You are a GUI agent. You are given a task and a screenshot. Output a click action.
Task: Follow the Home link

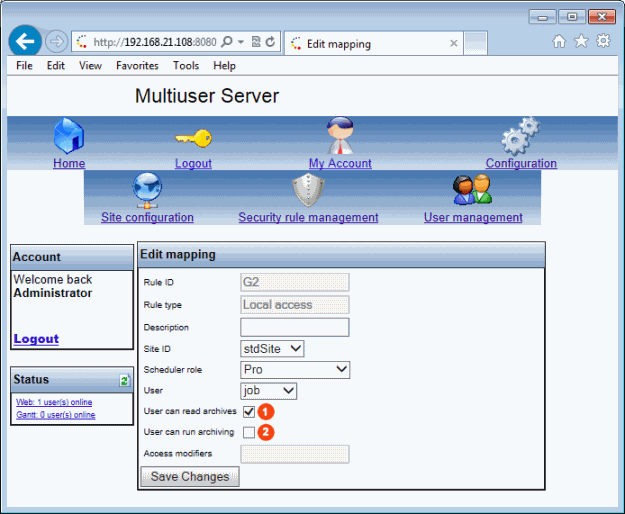pos(69,163)
